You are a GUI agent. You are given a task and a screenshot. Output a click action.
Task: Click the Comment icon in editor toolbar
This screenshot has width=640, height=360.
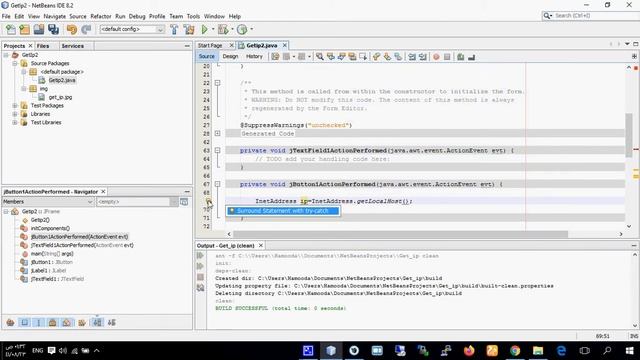460,57
